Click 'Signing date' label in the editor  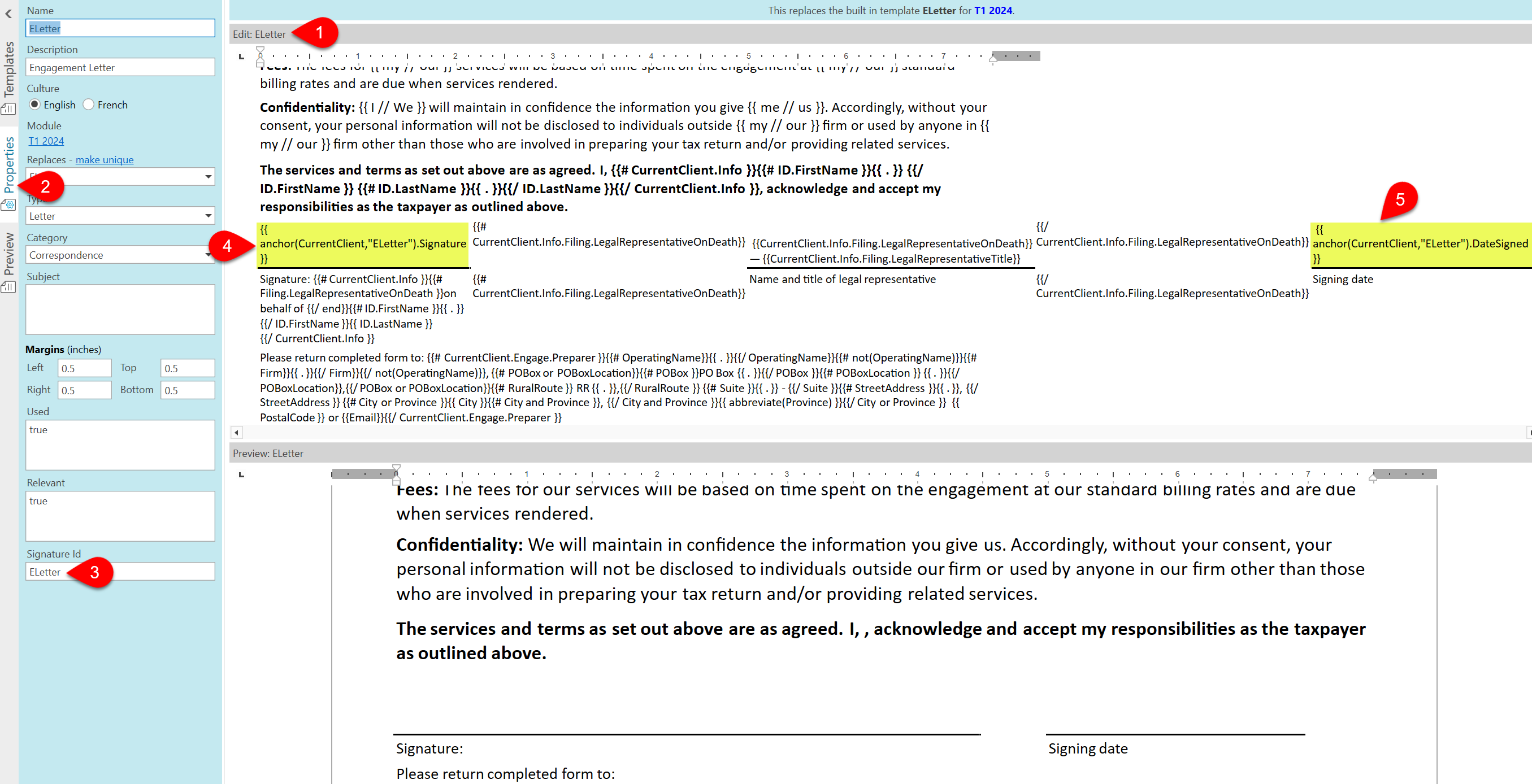(1342, 279)
